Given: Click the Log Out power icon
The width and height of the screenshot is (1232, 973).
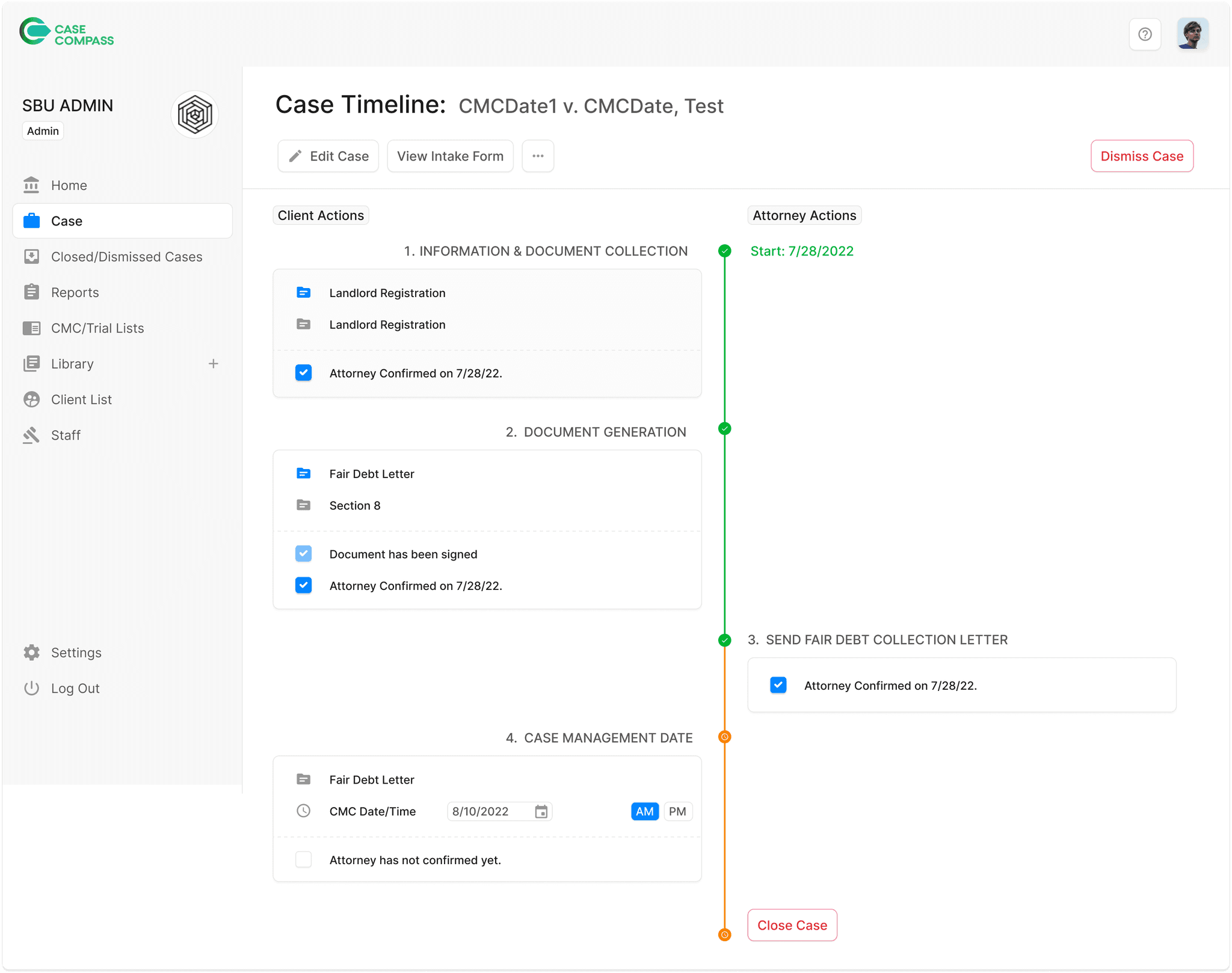Looking at the screenshot, I should pos(32,688).
